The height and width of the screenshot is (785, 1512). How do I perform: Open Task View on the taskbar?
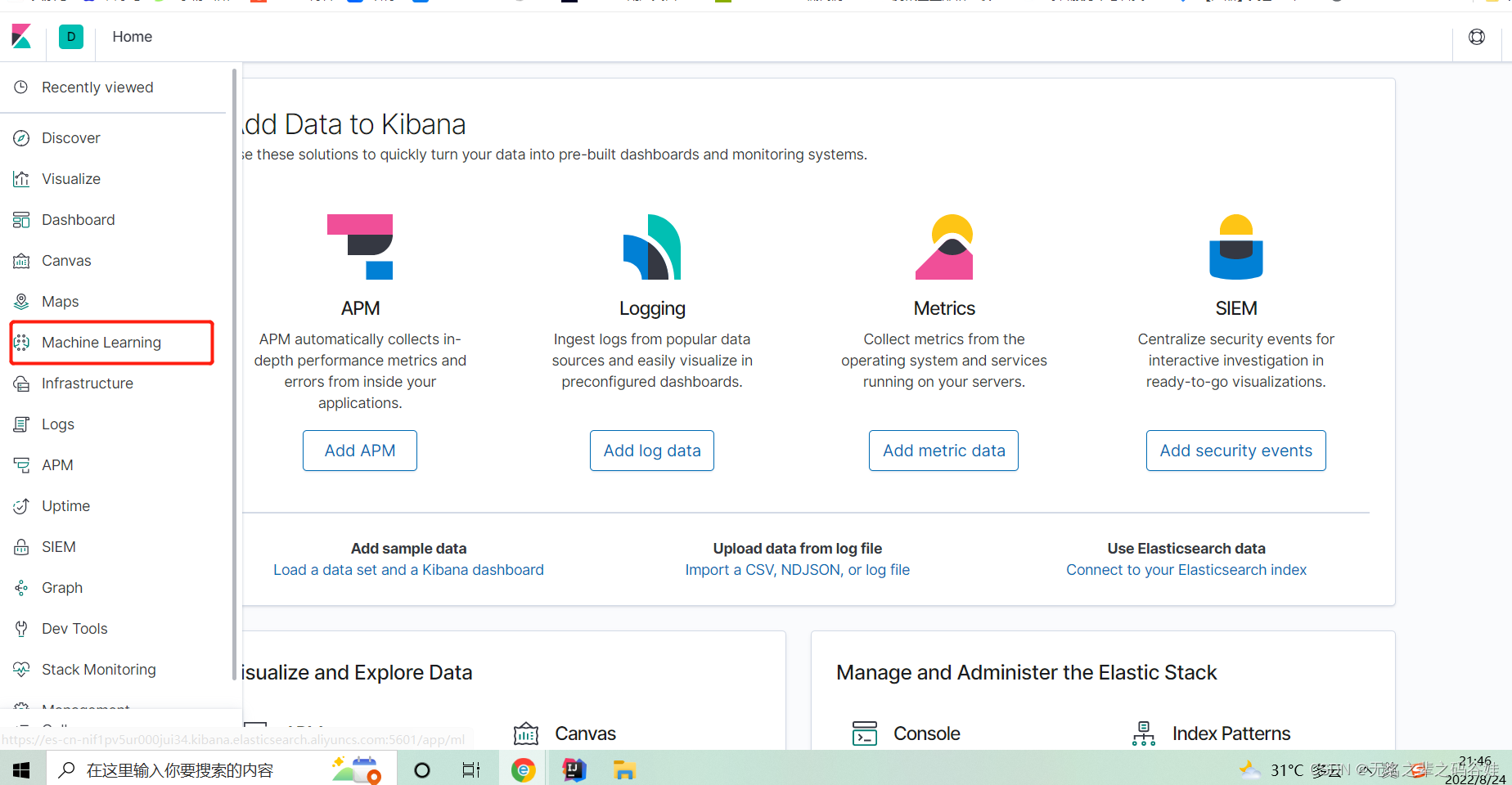point(471,769)
